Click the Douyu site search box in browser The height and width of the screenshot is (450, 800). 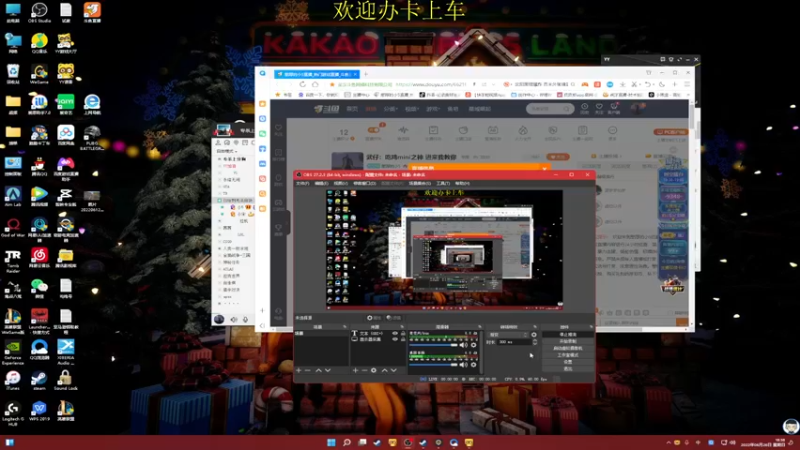(549, 109)
